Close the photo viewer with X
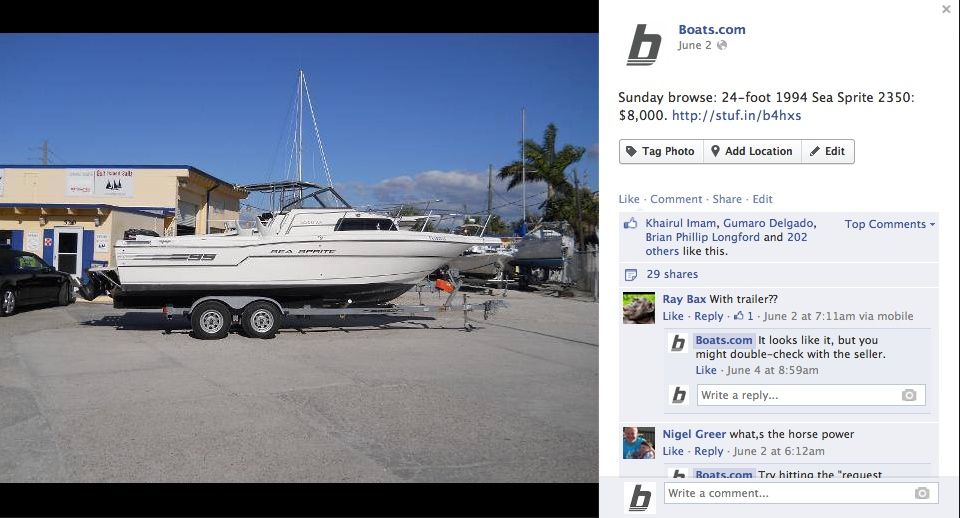Viewport: 960px width, 518px height. (x=946, y=9)
